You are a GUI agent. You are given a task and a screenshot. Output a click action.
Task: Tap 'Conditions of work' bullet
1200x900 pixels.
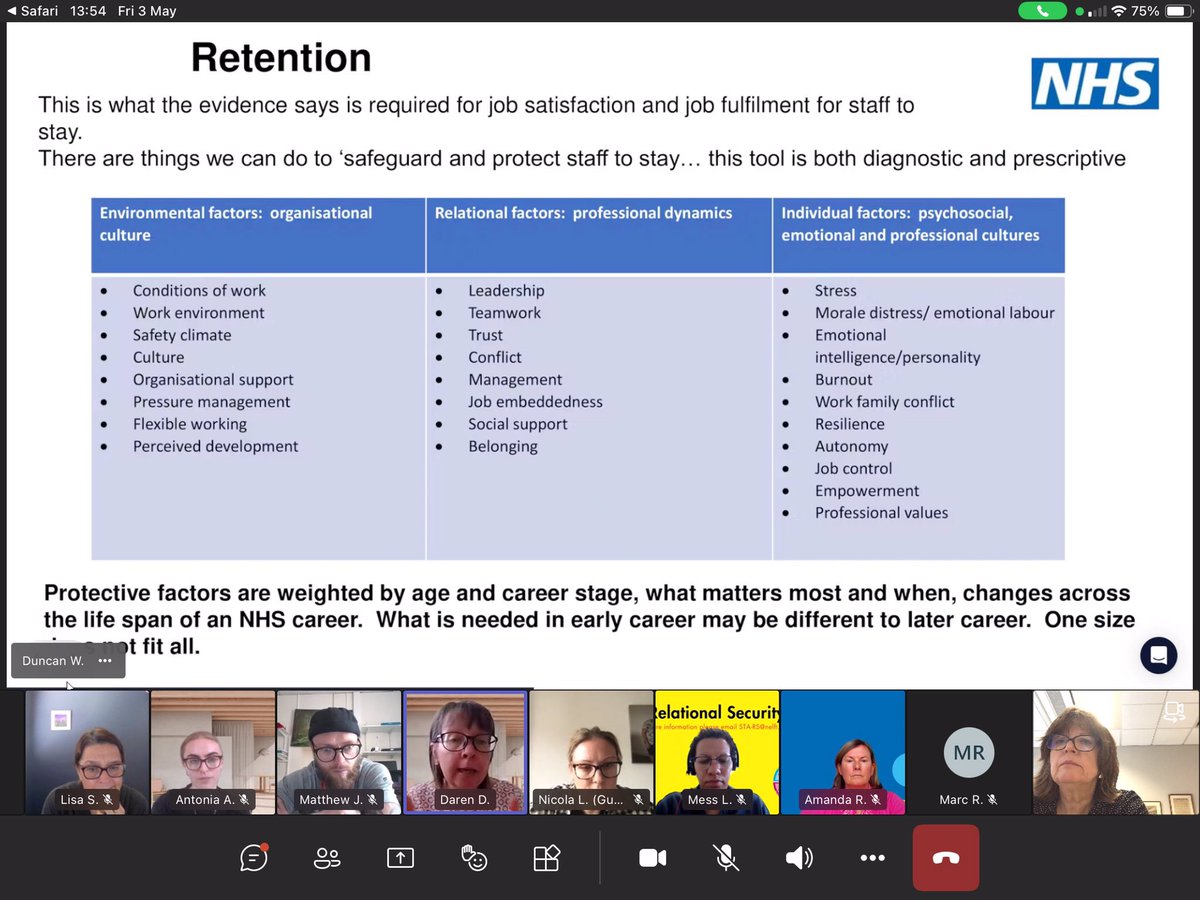coord(199,290)
